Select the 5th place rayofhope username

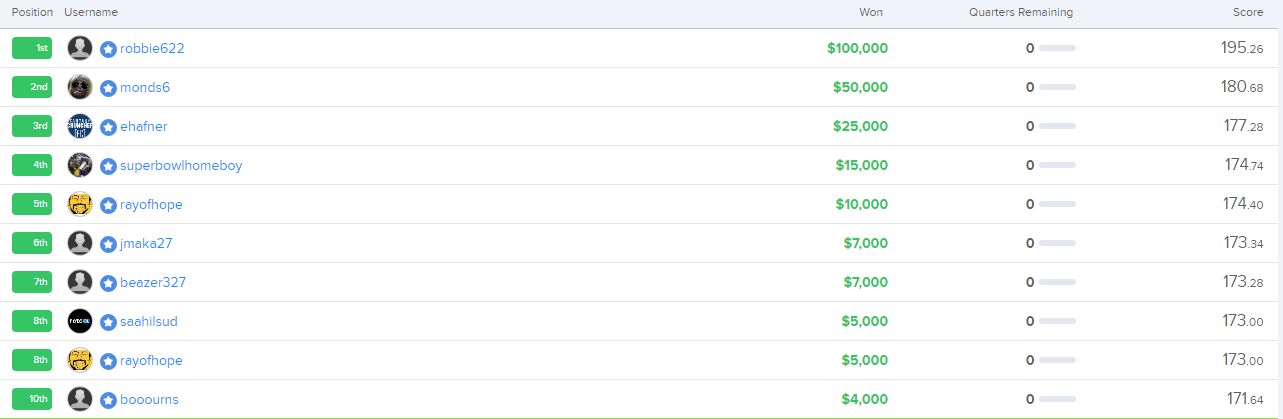click(151, 204)
